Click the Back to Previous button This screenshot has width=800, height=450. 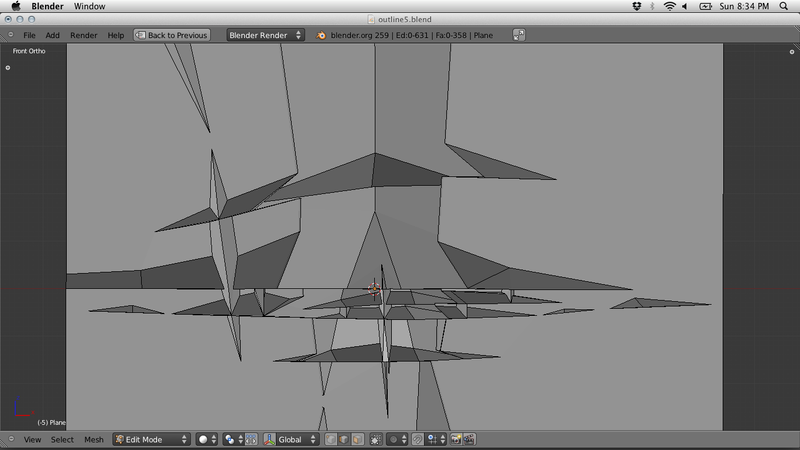pos(172,35)
